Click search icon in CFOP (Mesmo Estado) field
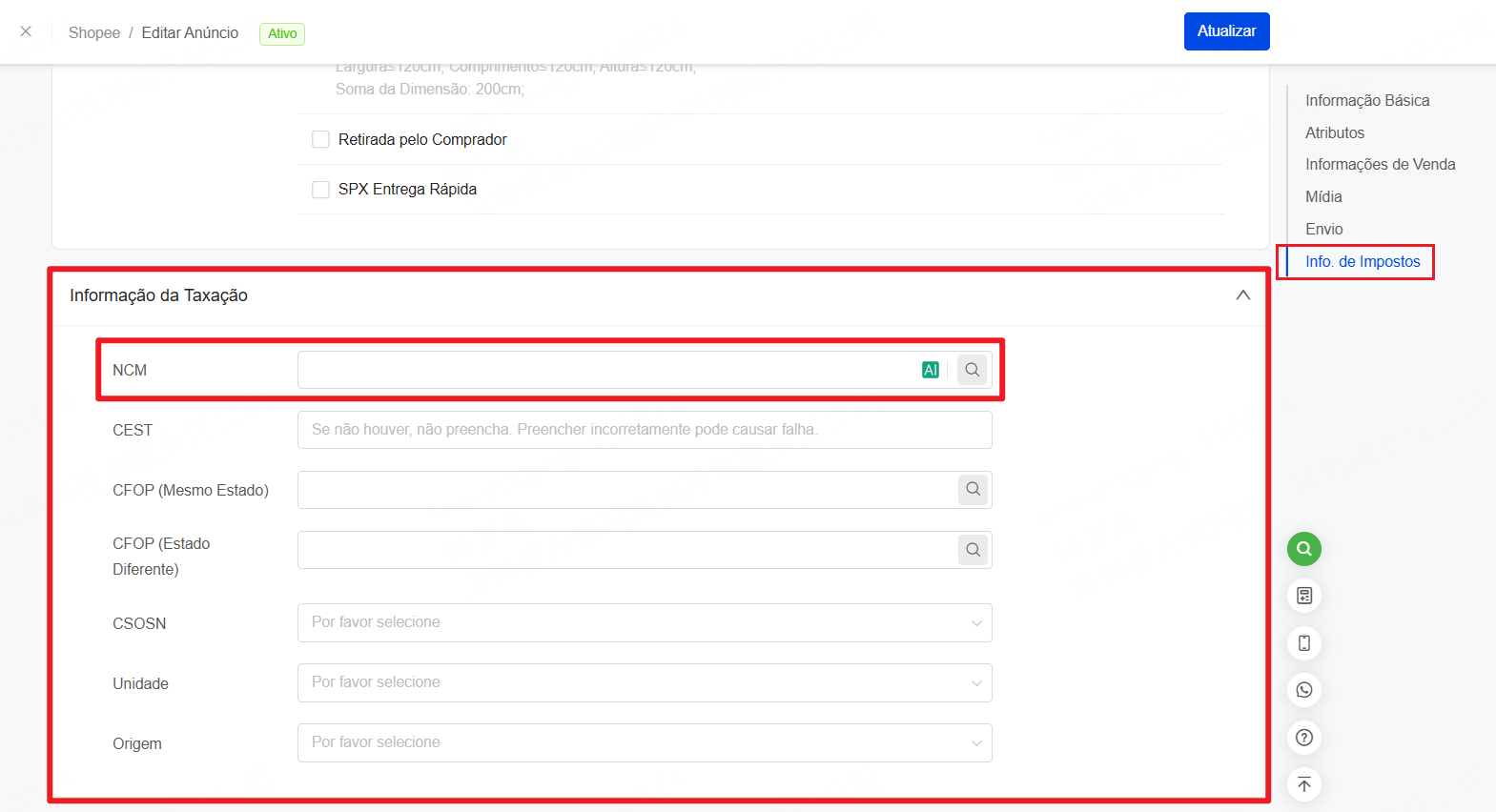 click(x=973, y=490)
